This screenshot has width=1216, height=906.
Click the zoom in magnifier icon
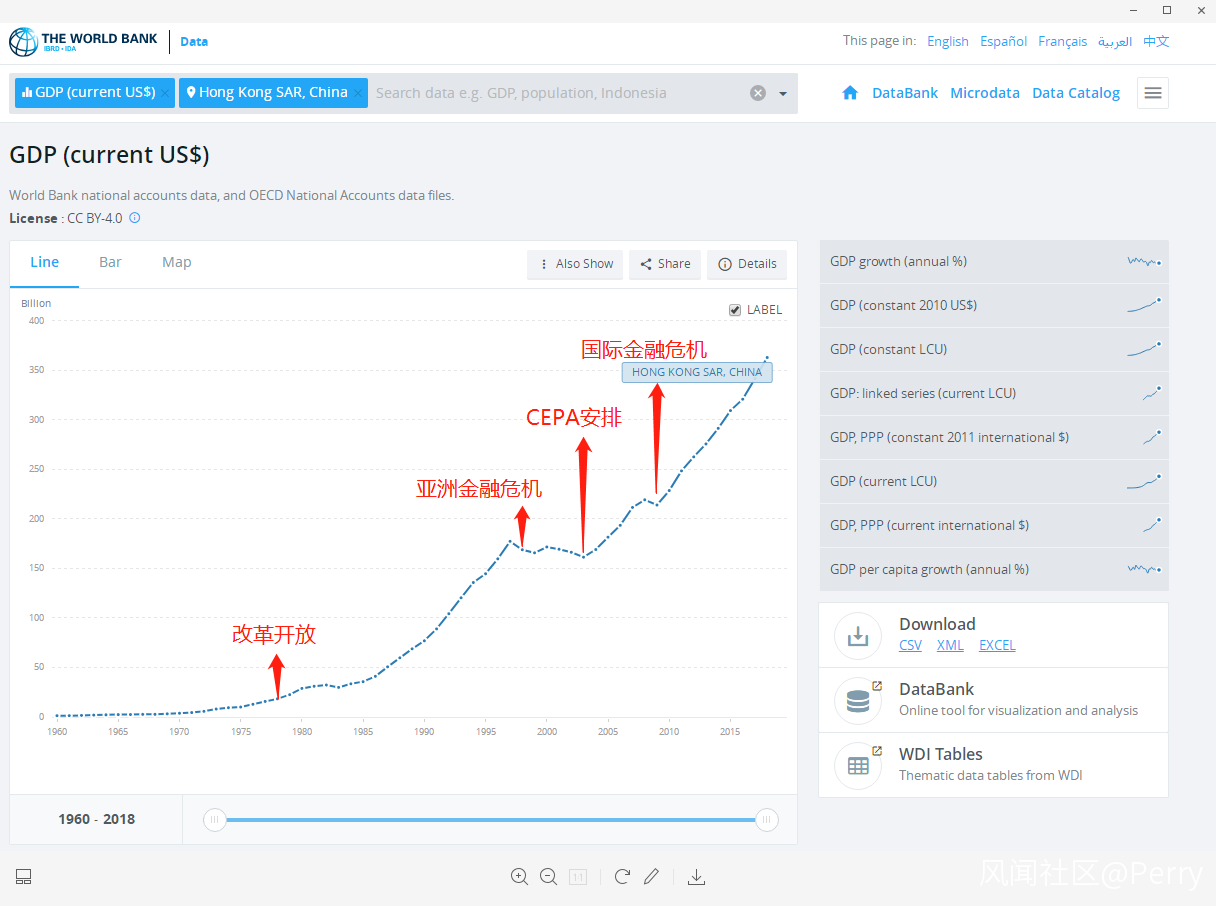pyautogui.click(x=519, y=877)
